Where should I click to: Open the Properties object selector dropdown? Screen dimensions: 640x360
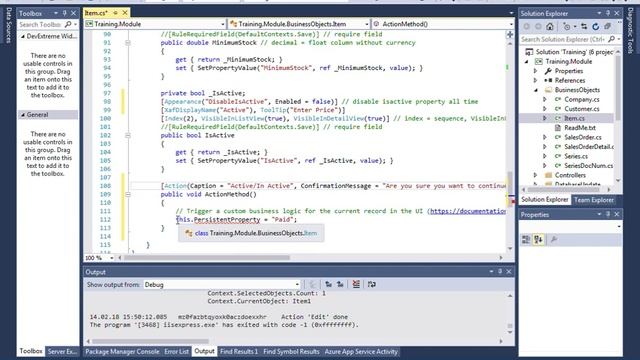coord(619,226)
